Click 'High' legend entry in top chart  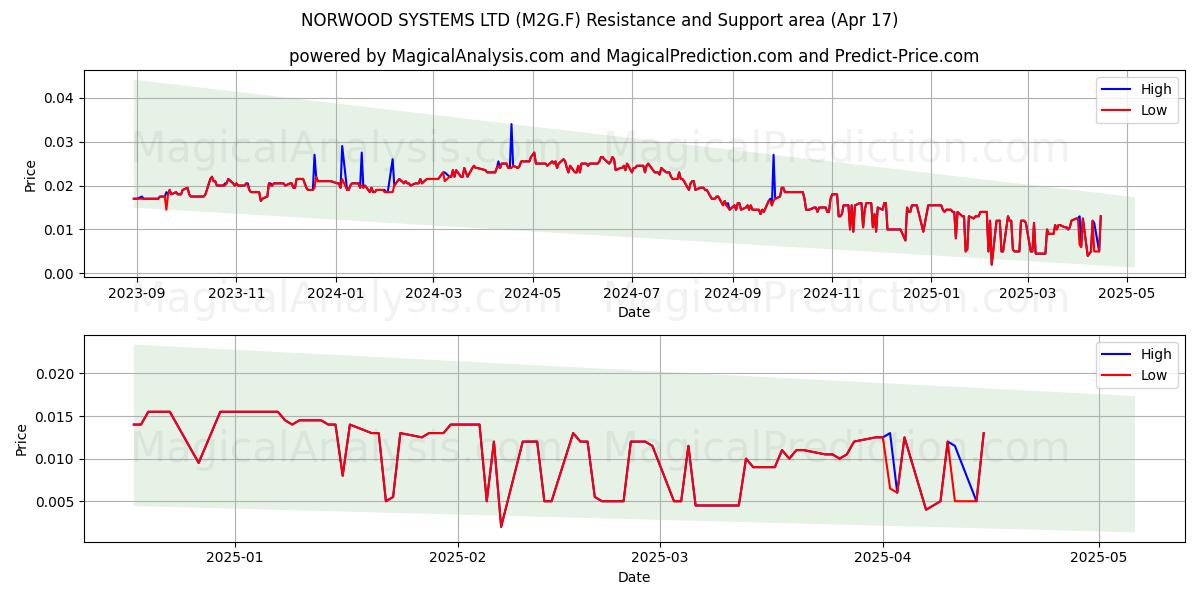pyautogui.click(x=1156, y=89)
